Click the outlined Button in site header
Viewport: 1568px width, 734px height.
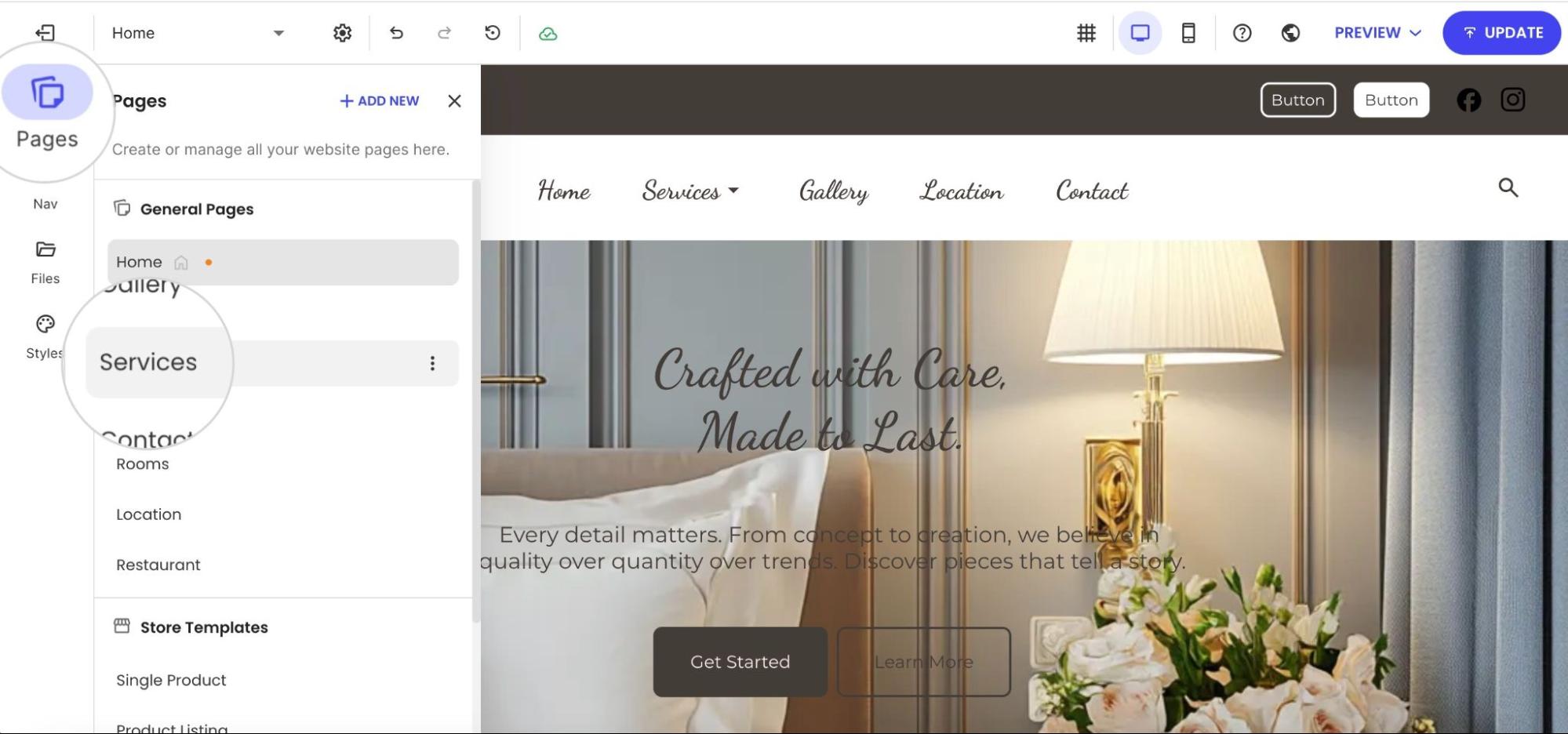click(x=1298, y=100)
